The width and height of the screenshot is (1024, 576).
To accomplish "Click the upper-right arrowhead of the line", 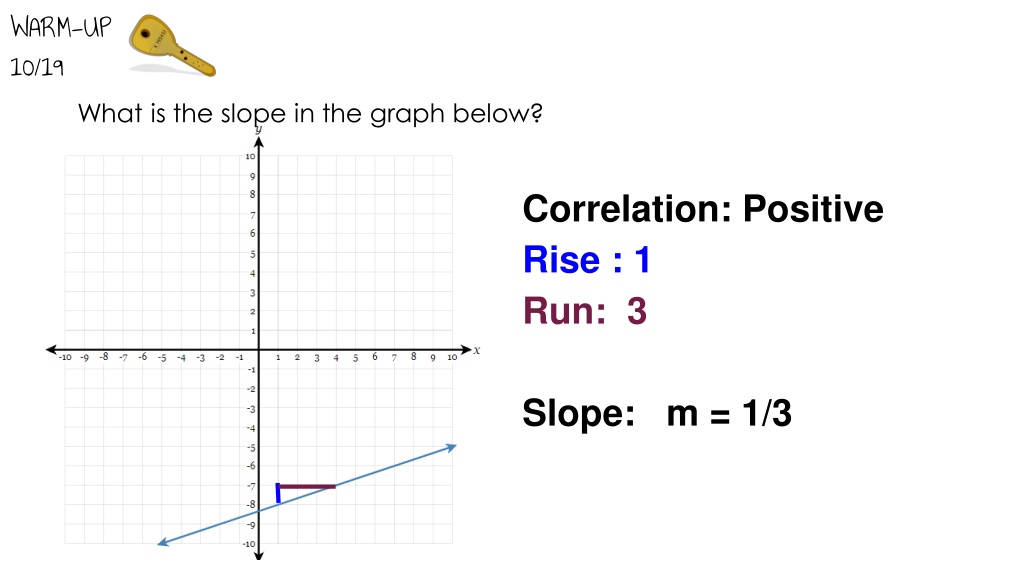I will pyautogui.click(x=451, y=447).
